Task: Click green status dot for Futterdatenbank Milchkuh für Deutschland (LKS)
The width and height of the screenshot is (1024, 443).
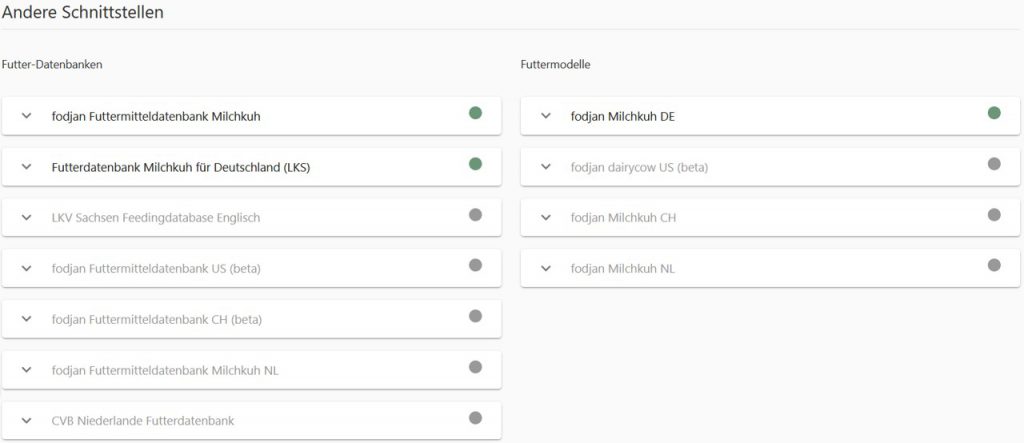Action: pyautogui.click(x=475, y=164)
